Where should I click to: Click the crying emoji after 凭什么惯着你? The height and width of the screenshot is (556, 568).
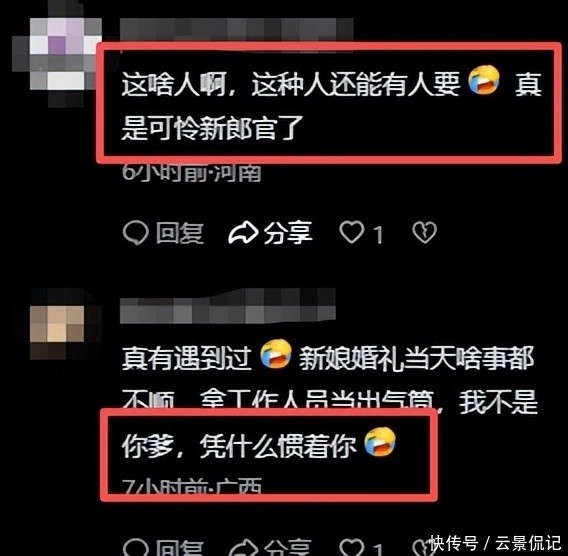[380, 442]
